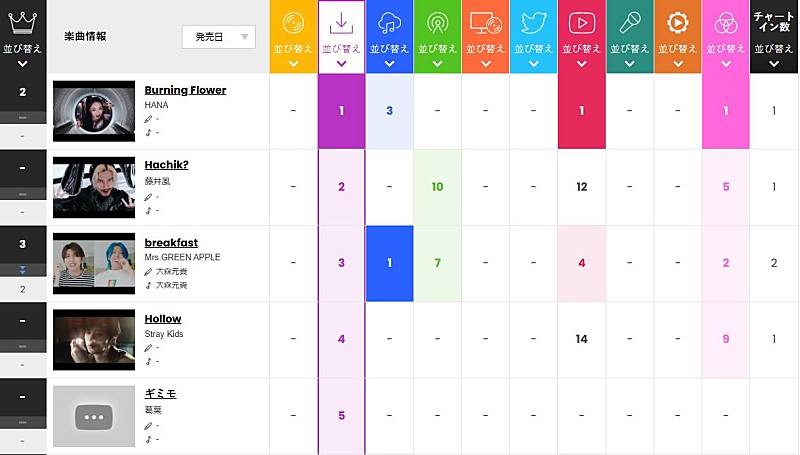The height and width of the screenshot is (455, 800).
Task: Click the orange computer and disc icon
Action: coord(485,23)
